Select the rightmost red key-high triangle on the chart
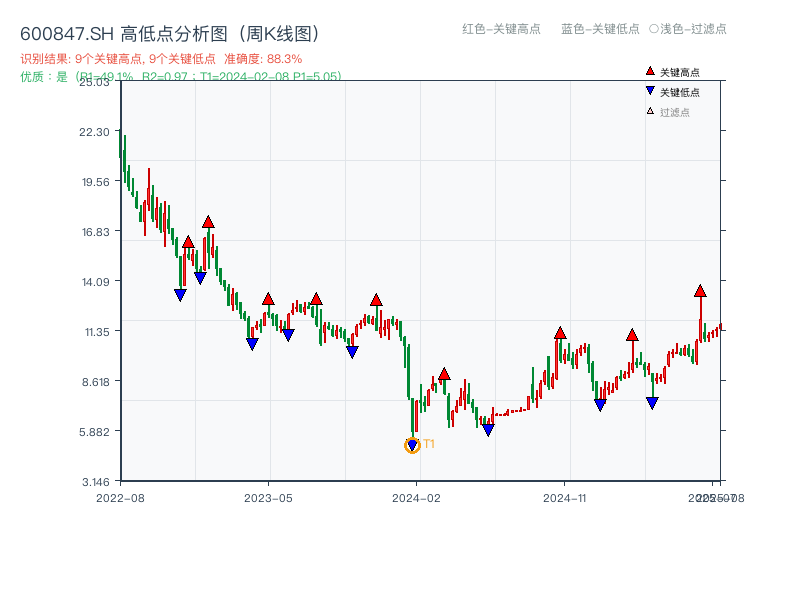The image size is (800, 600). 700,291
